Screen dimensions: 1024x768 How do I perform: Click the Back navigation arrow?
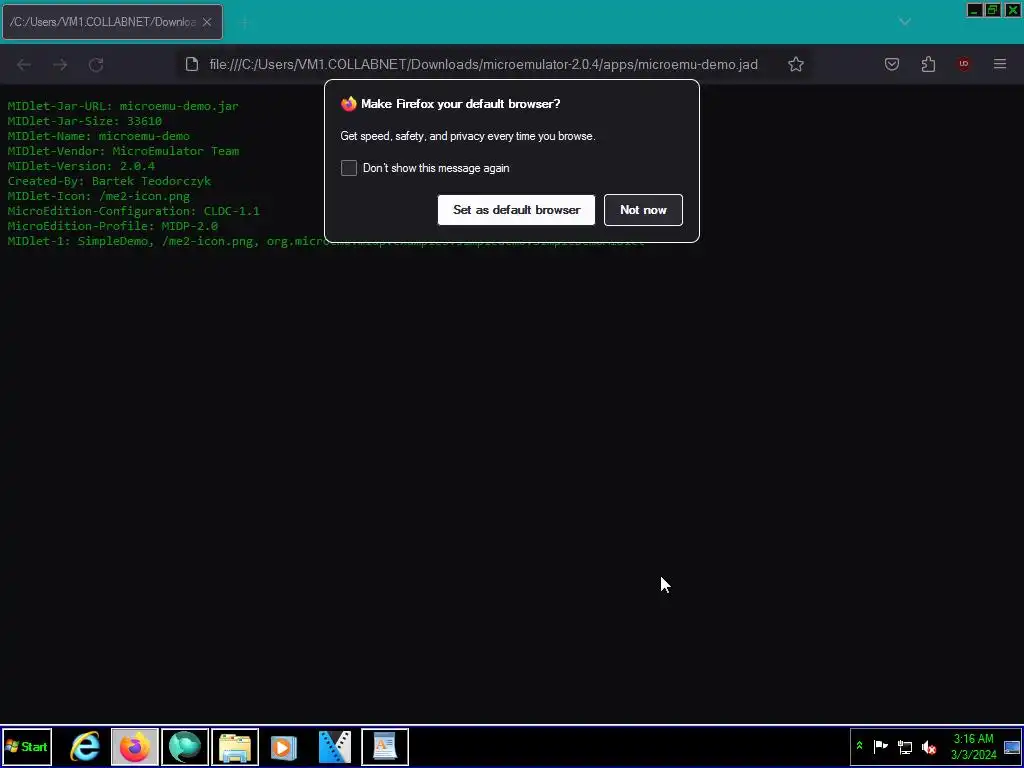point(24,65)
